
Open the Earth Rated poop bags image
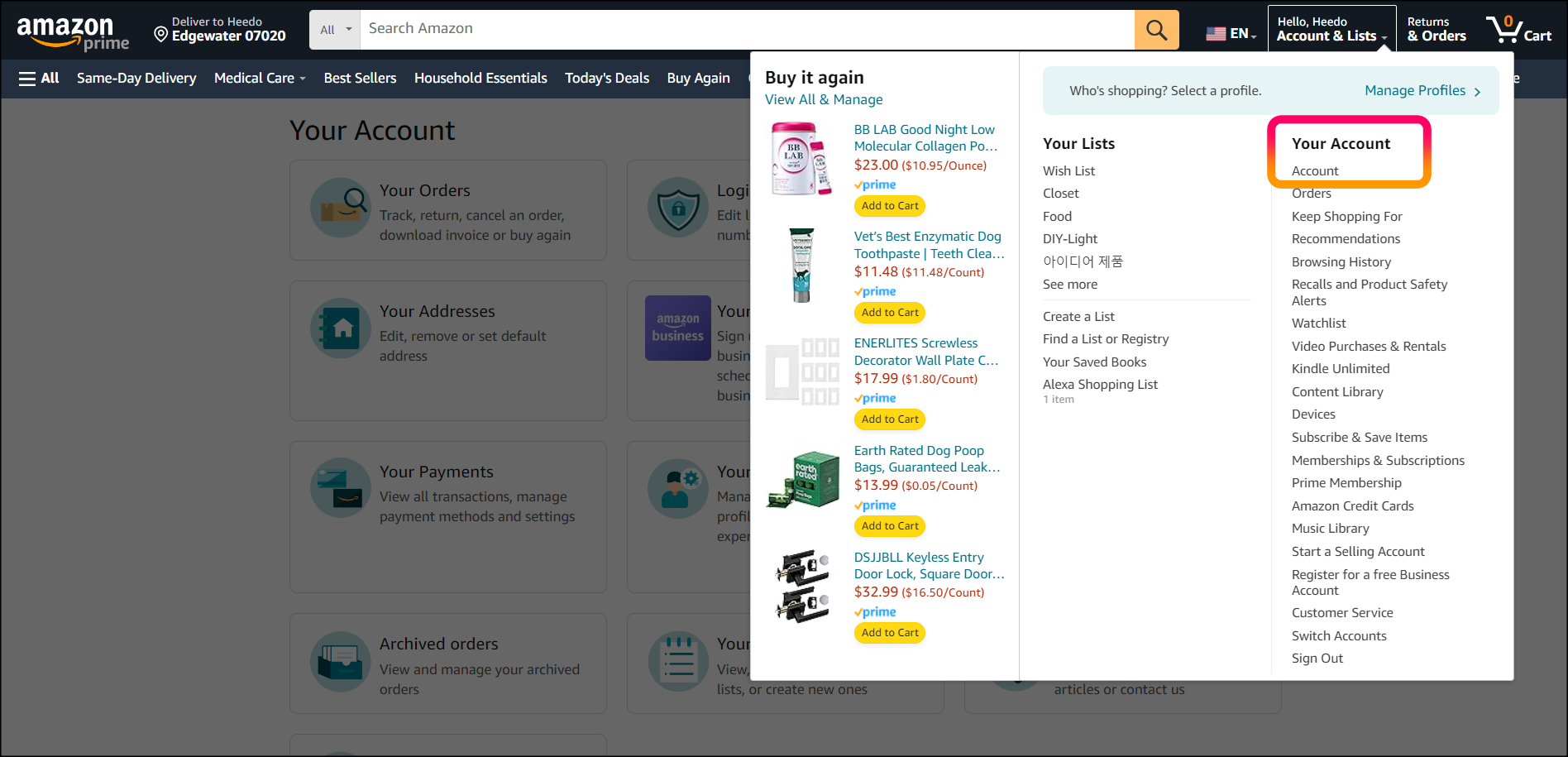coord(802,479)
